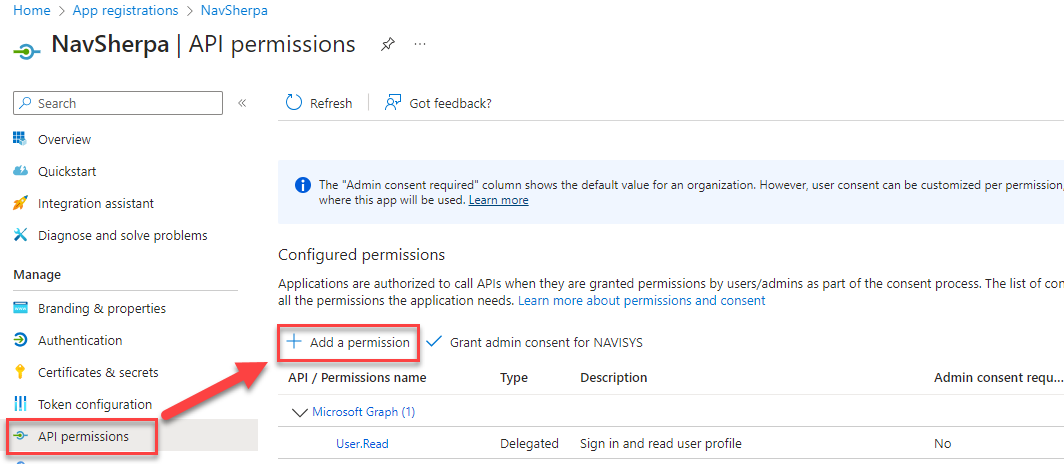Click the Home breadcrumb link
This screenshot has height=464, width=1064.
pyautogui.click(x=32, y=11)
